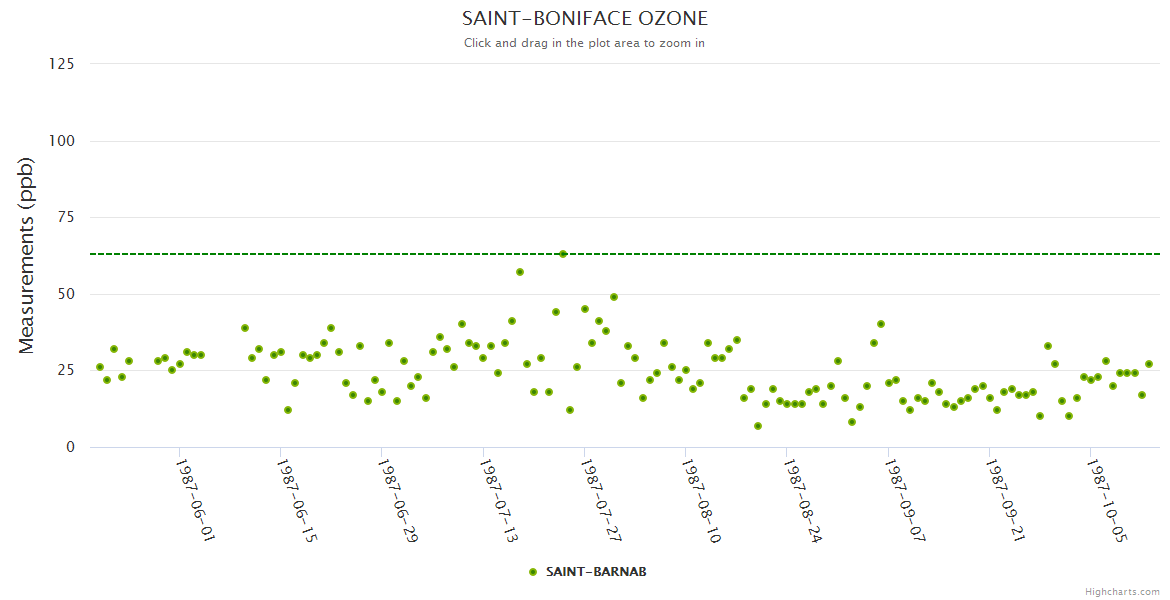Screen dimensions: 1170x600
Task: Click the 1987-10-05 x-axis label
Action: 1107,499
